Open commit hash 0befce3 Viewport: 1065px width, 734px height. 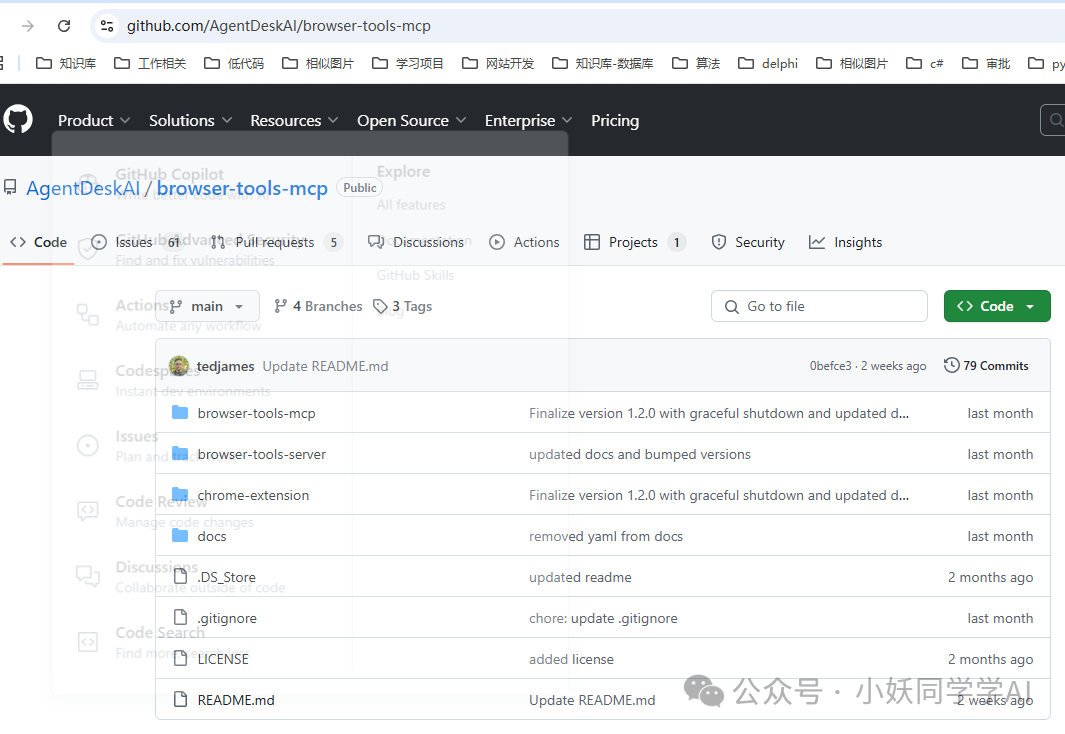click(830, 366)
